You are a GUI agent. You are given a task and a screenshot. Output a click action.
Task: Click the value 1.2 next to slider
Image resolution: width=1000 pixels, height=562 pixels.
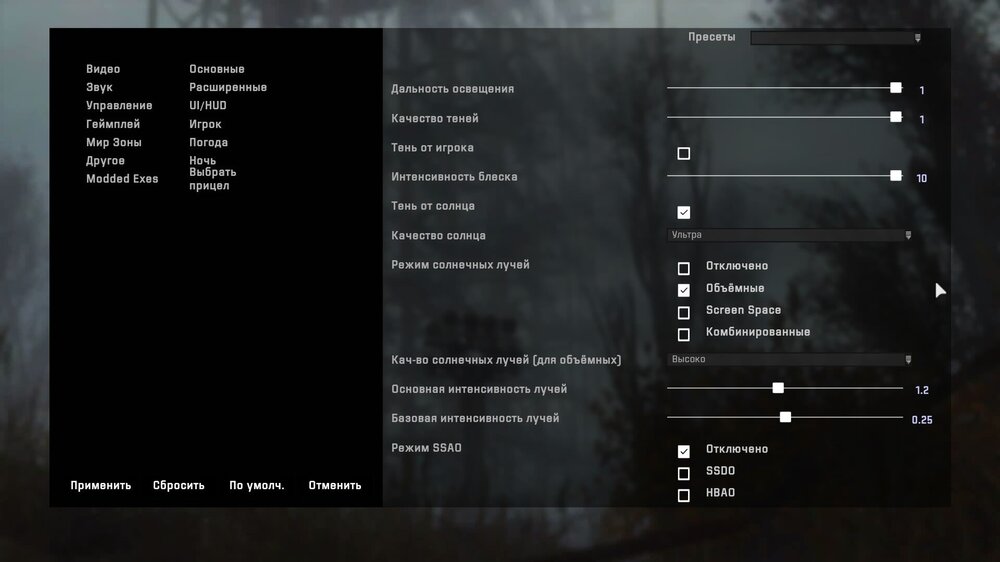click(x=922, y=390)
